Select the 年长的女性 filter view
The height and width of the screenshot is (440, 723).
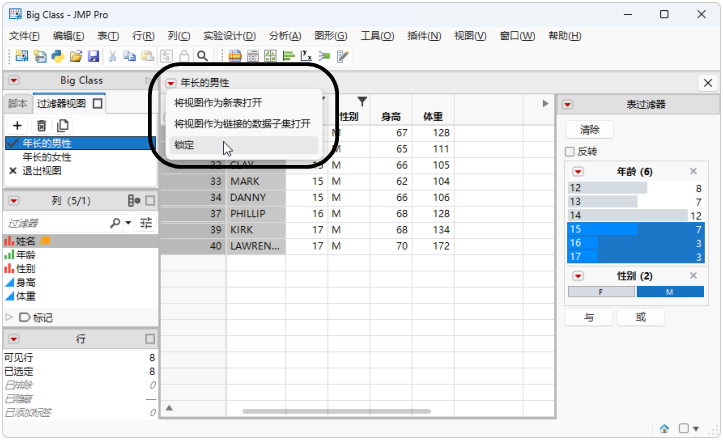tap(47, 157)
